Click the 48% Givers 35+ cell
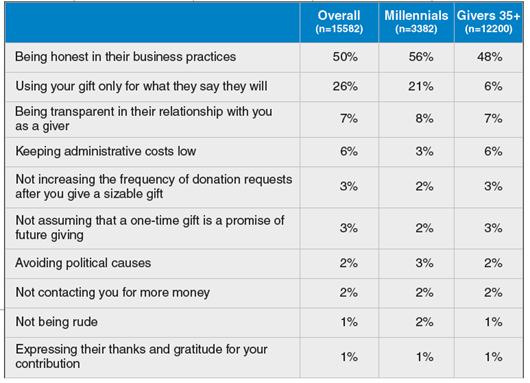The width and height of the screenshot is (530, 383). pyautogui.click(x=489, y=57)
